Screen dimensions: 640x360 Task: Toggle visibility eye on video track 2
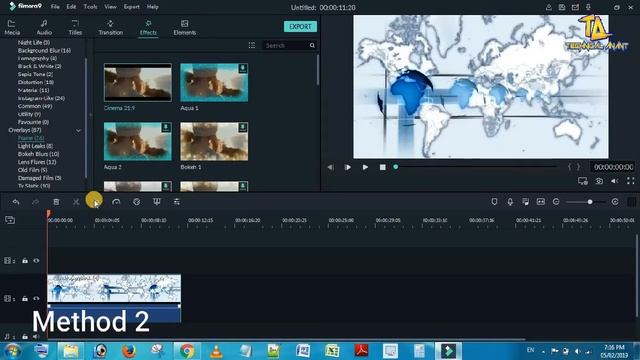(x=36, y=260)
